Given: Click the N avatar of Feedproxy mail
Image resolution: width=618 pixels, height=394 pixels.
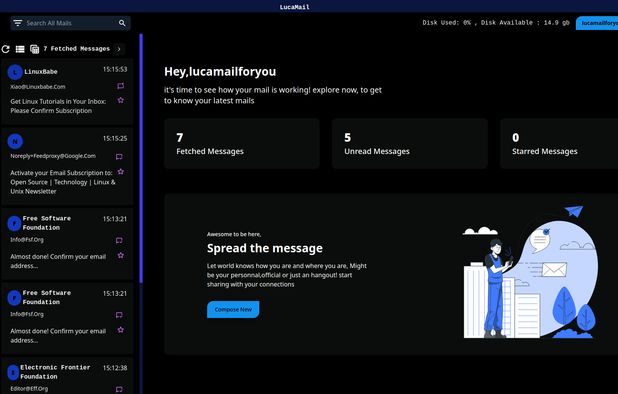Looking at the screenshot, I should [15, 141].
